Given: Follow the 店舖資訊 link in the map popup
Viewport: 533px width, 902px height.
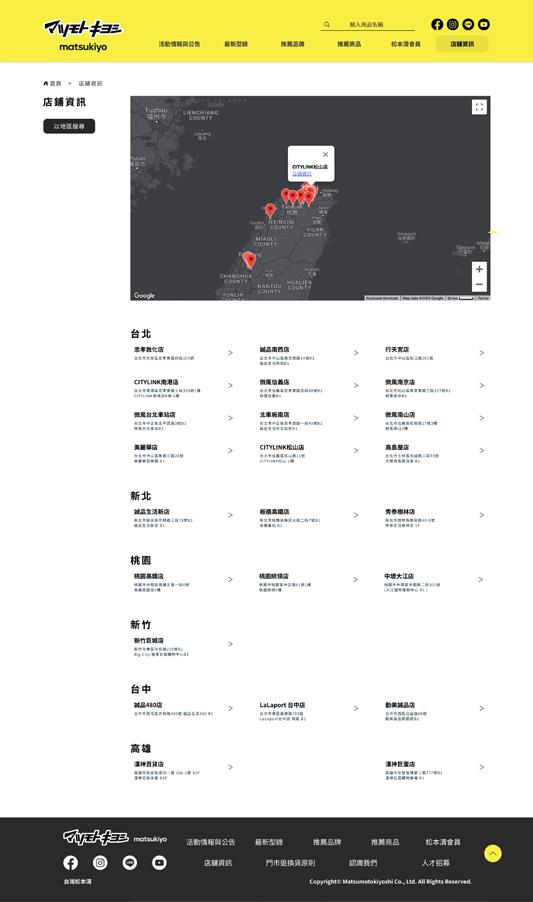Looking at the screenshot, I should [x=302, y=173].
